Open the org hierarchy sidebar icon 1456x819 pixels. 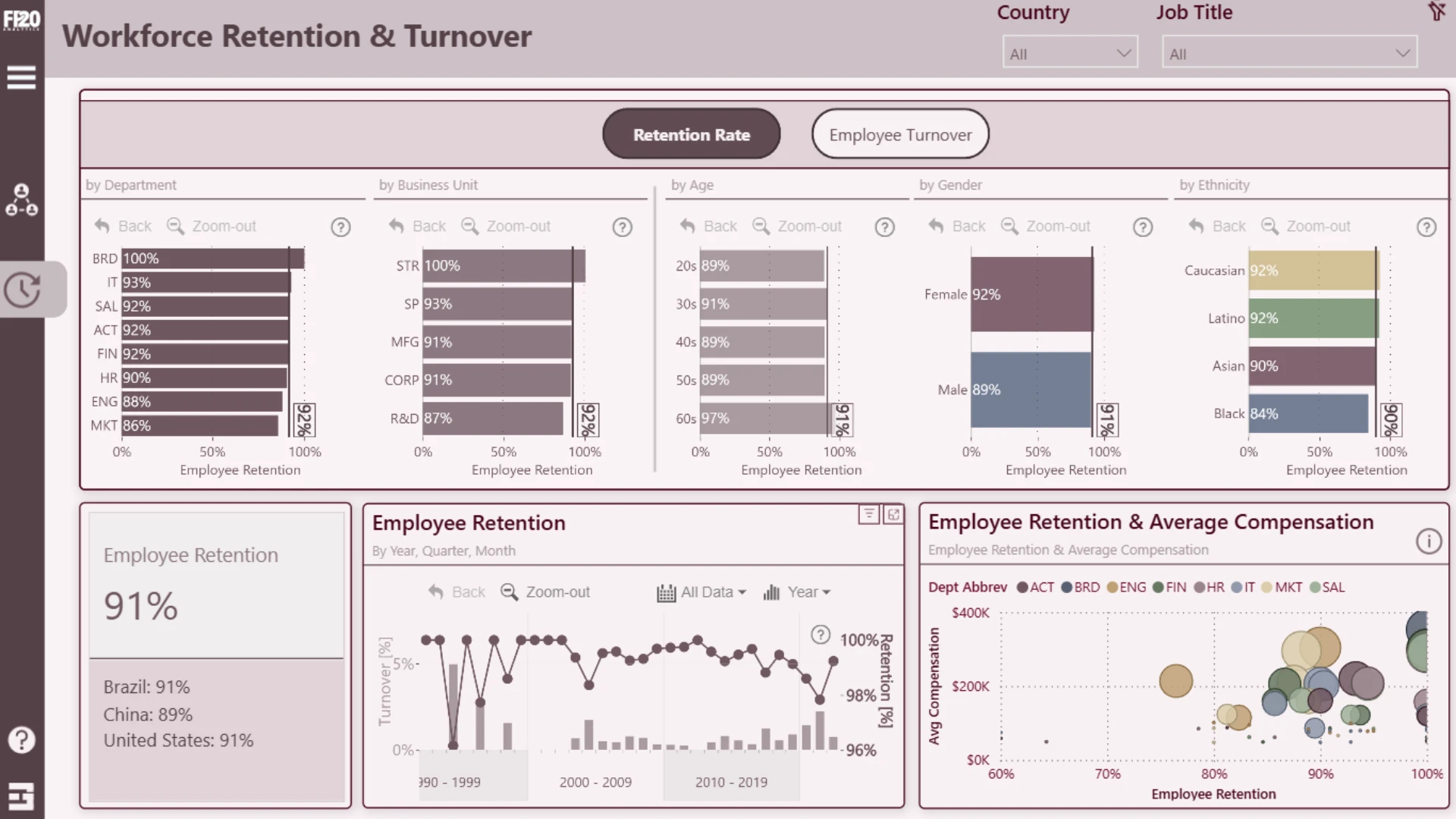pyautogui.click(x=21, y=199)
